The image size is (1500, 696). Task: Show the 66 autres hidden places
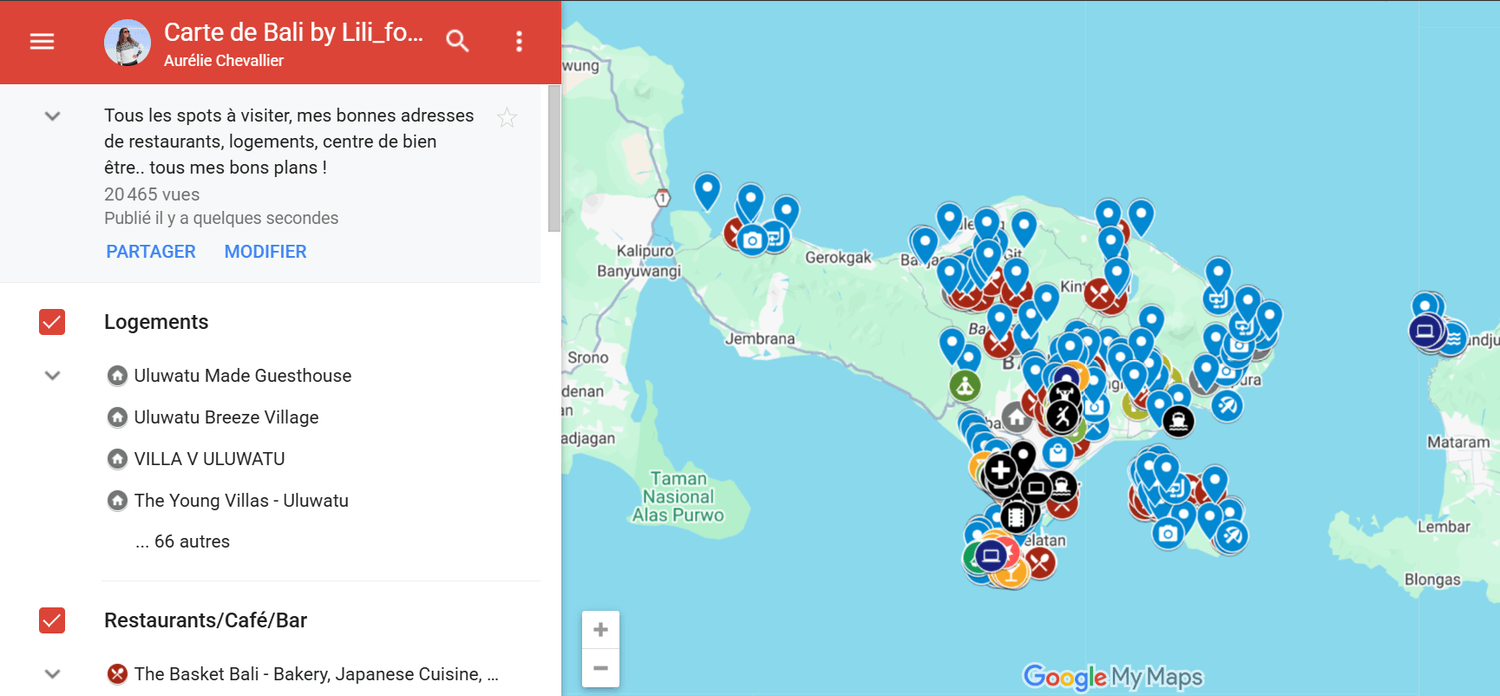point(183,542)
